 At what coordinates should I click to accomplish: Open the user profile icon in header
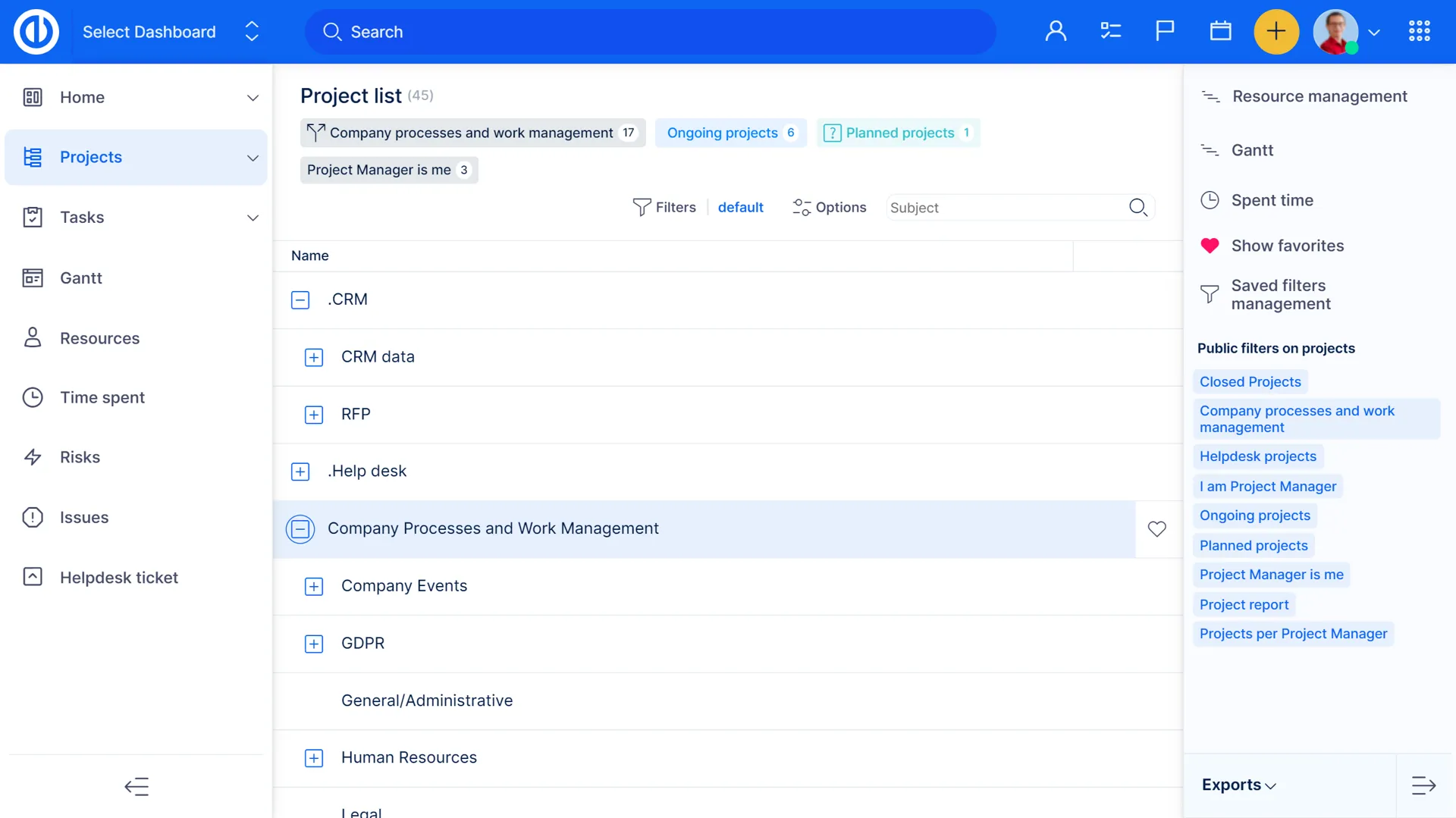click(1056, 32)
